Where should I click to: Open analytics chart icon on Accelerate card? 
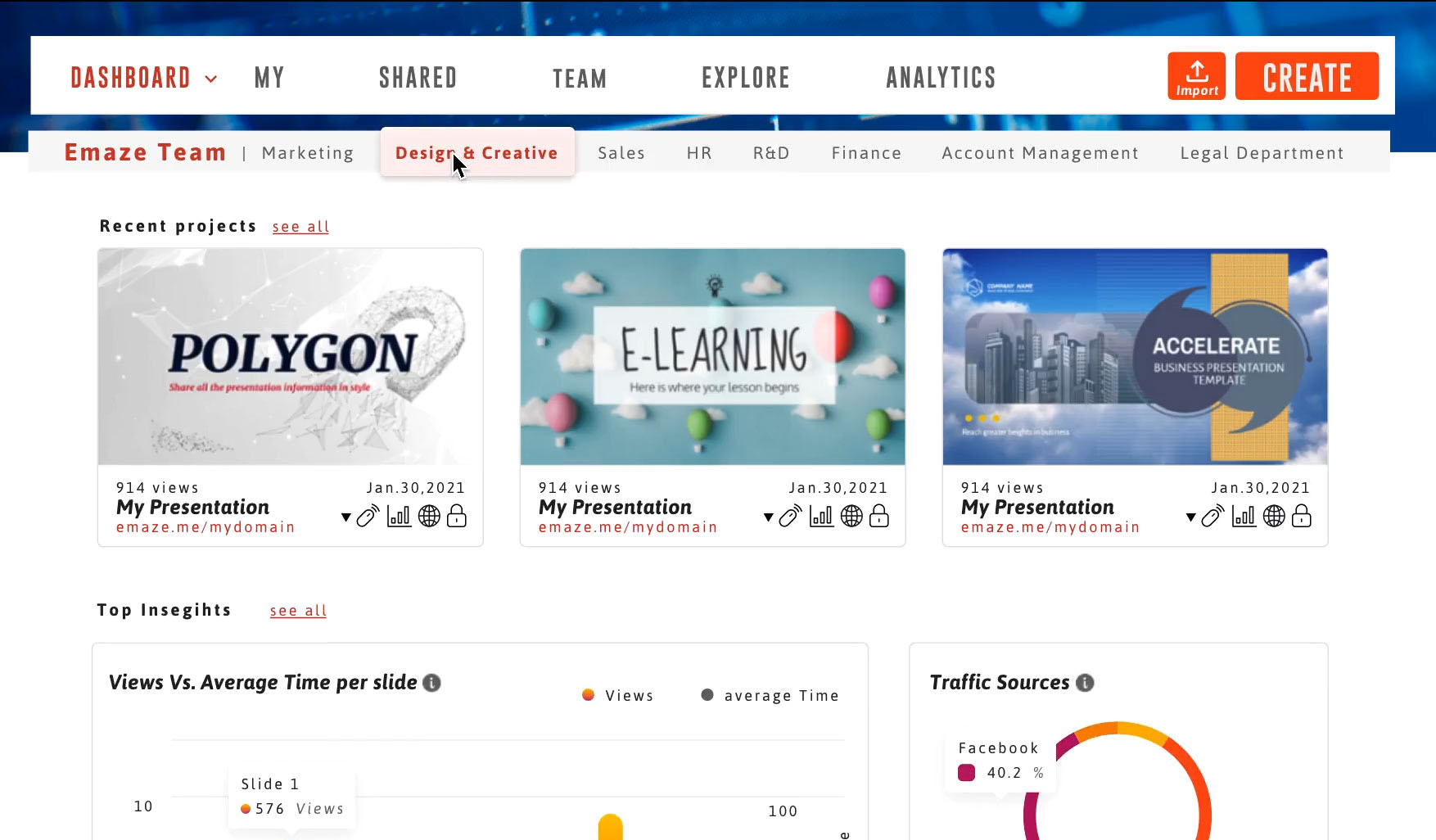pyautogui.click(x=1244, y=516)
